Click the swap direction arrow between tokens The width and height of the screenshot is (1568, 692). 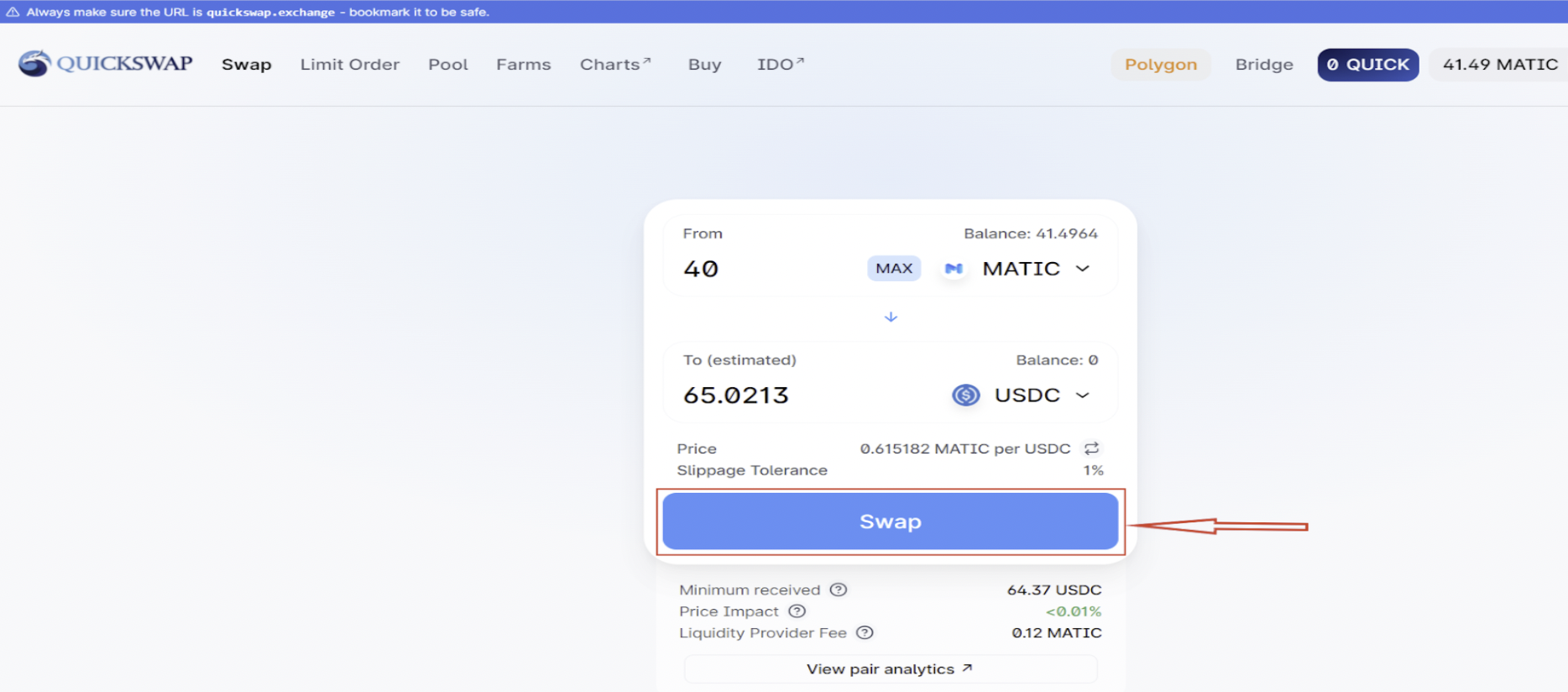(891, 317)
